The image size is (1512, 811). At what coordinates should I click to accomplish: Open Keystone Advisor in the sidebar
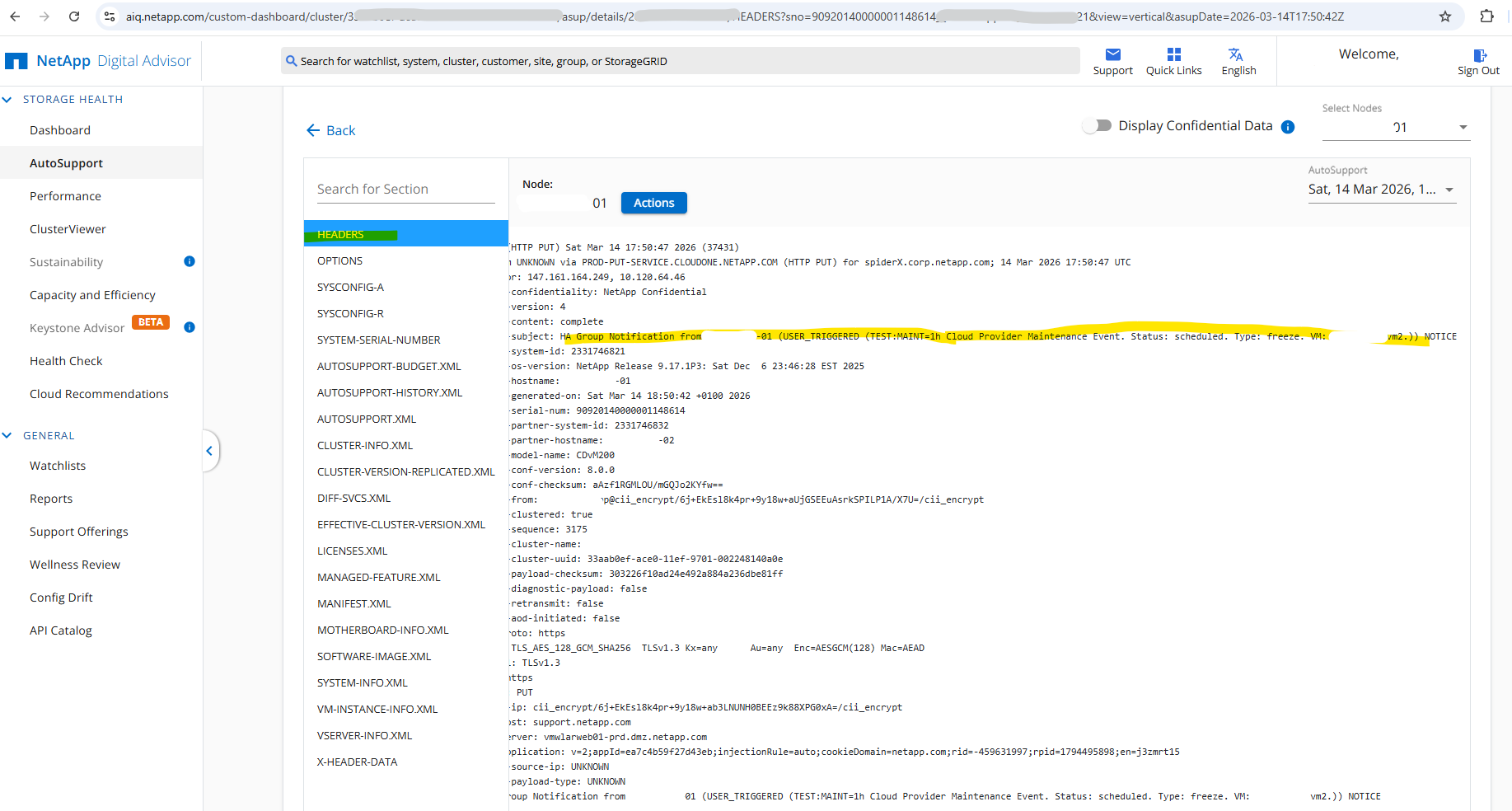click(77, 328)
